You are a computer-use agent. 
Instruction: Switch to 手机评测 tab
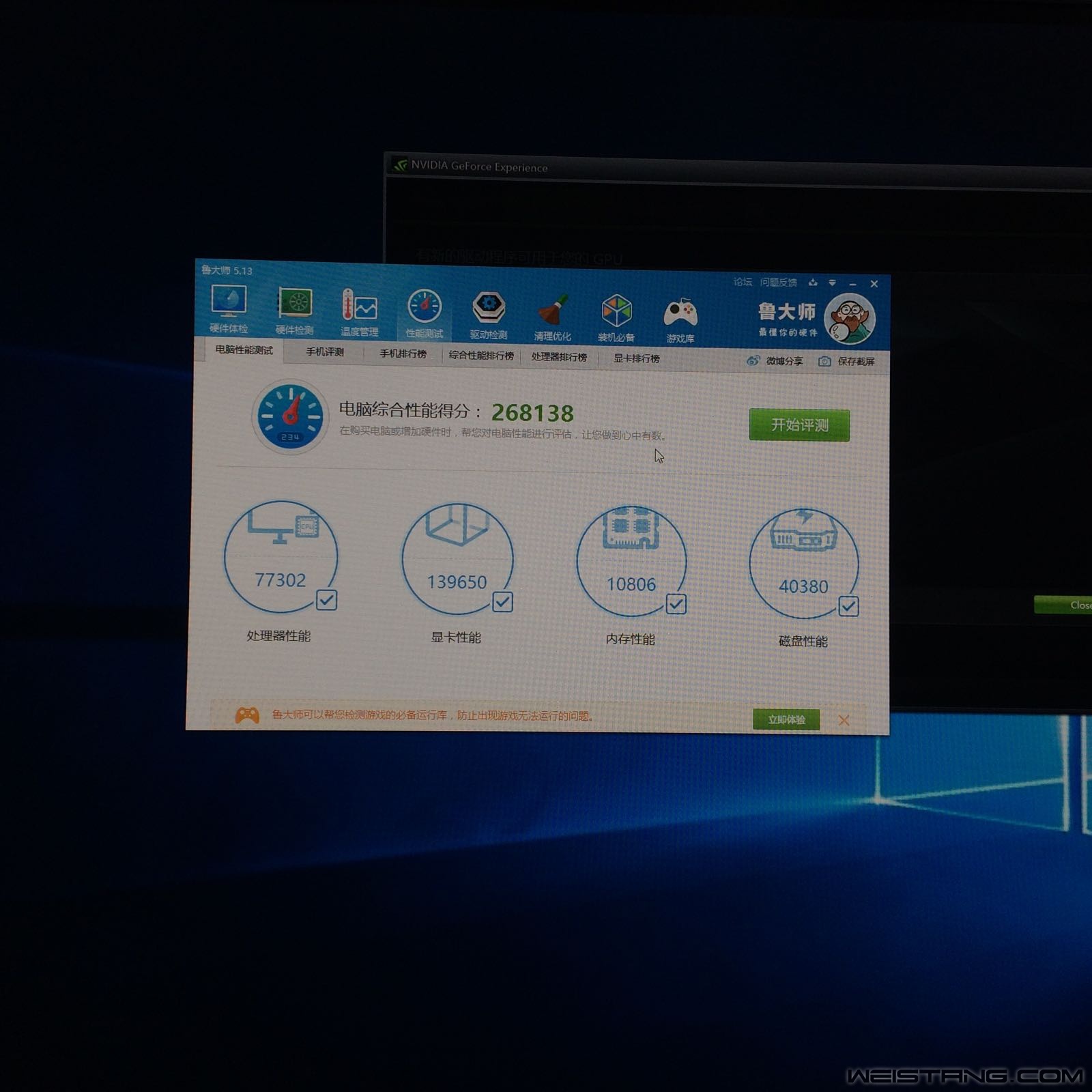pyautogui.click(x=325, y=351)
